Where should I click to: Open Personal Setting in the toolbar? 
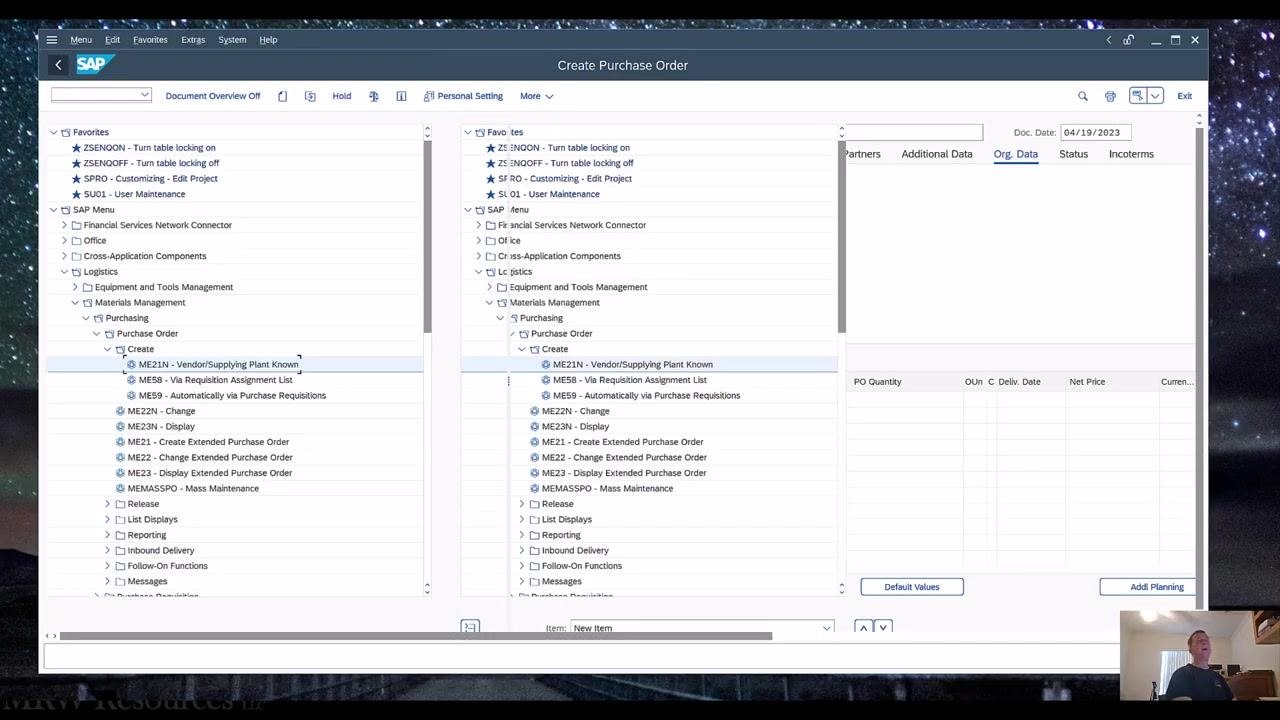(463, 96)
